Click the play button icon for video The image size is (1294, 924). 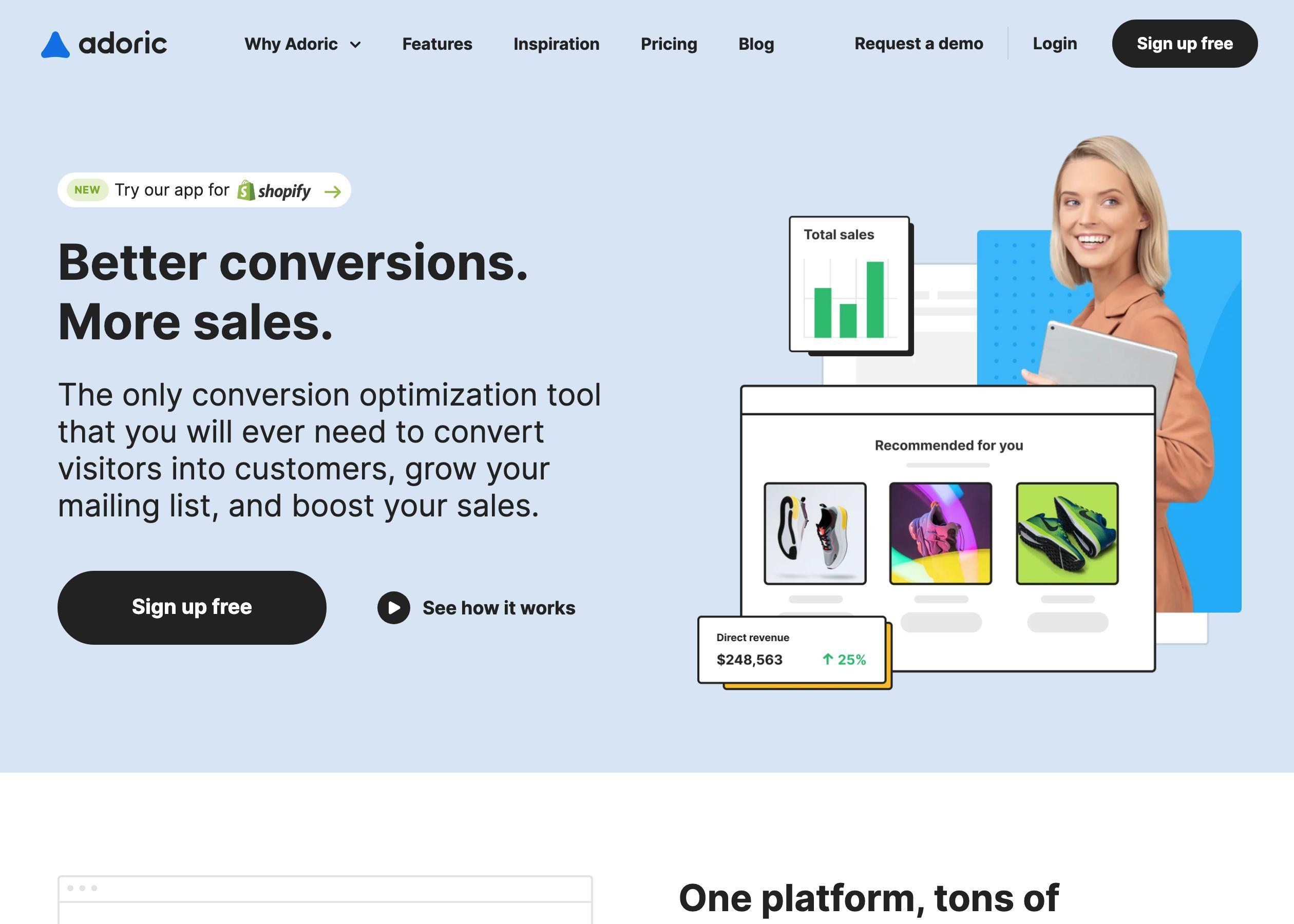coord(393,607)
